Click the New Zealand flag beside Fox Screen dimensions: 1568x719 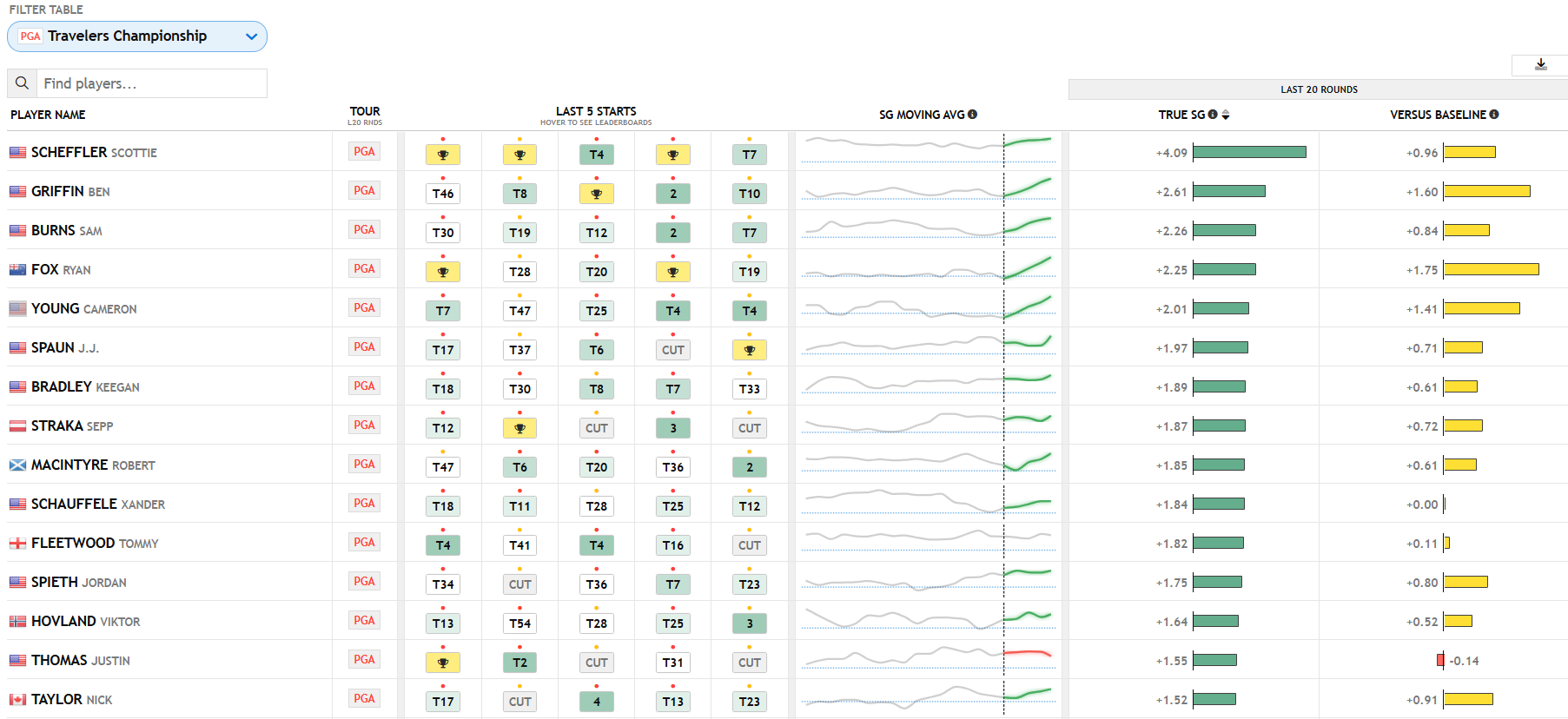pos(17,270)
